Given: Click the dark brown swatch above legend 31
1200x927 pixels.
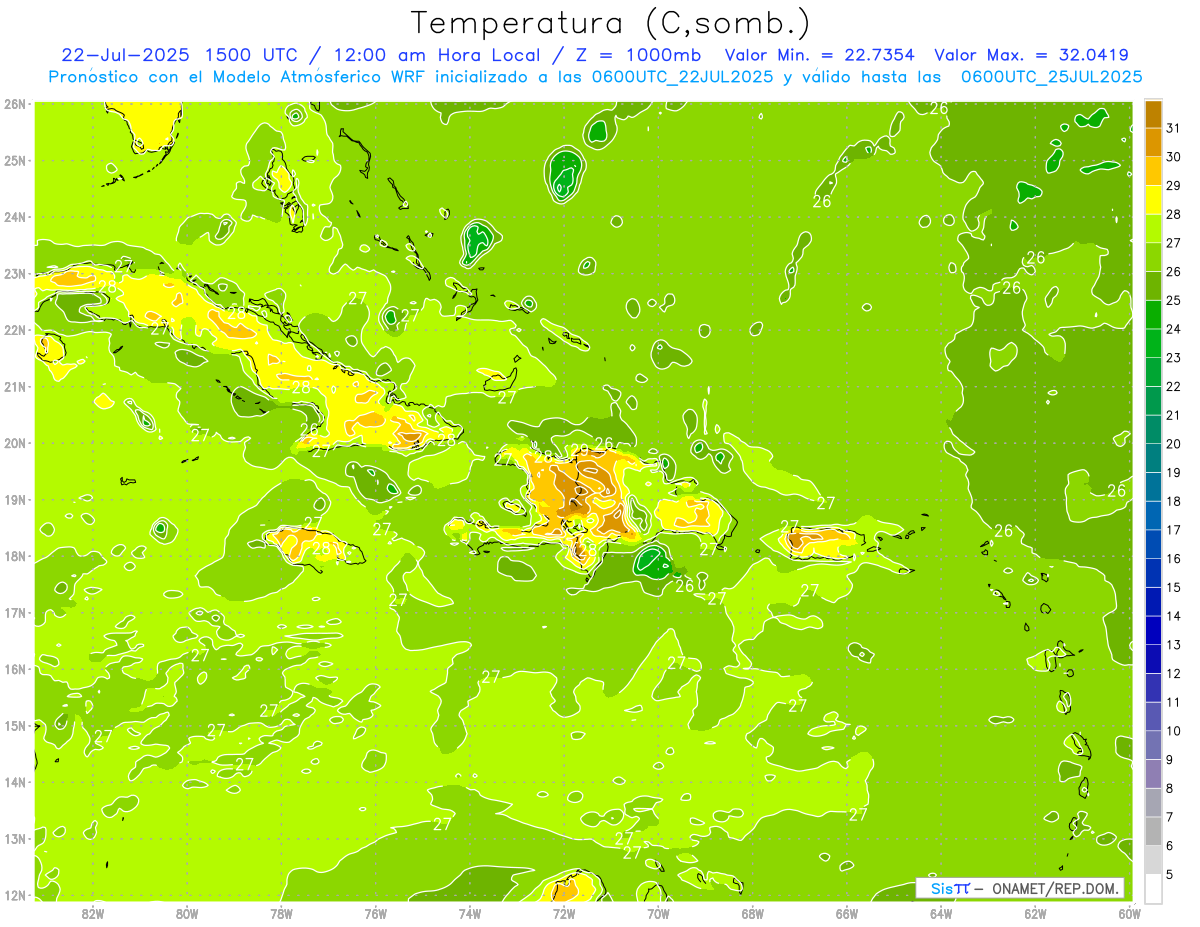Looking at the screenshot, I should point(1153,114).
